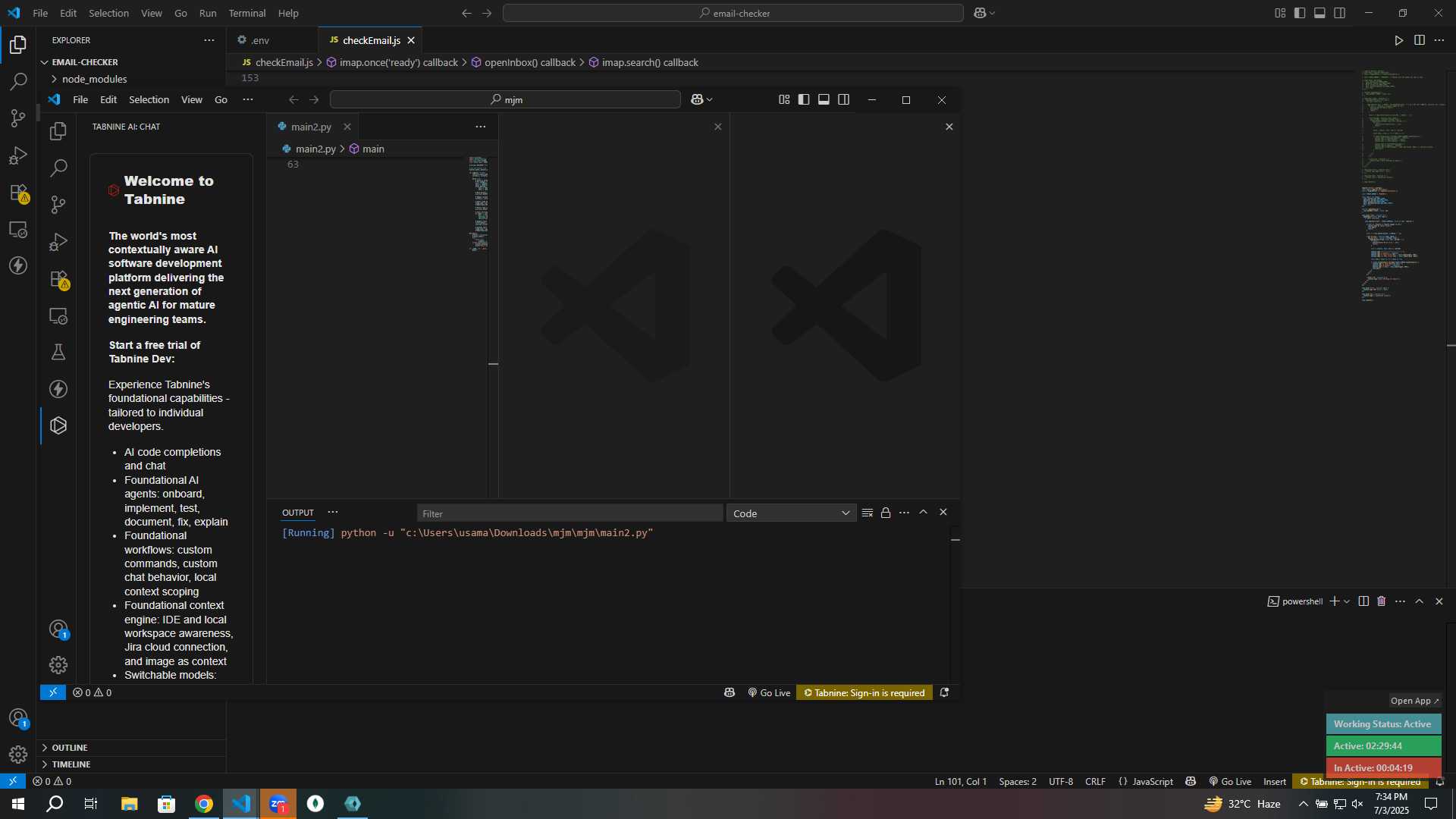
Task: Open Copilot icon in mjm title bar
Action: 698,99
